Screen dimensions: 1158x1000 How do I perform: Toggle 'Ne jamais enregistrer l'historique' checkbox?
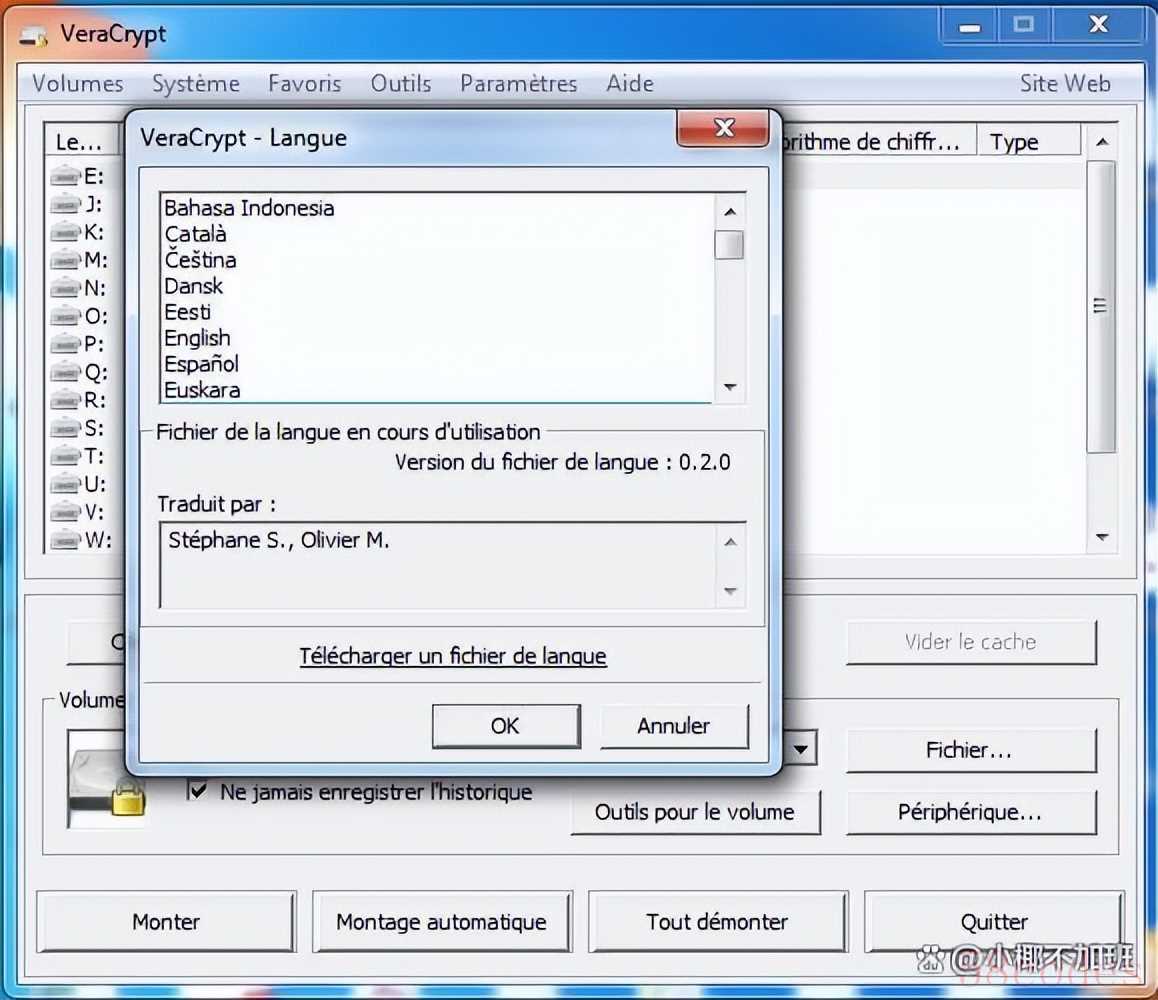196,791
